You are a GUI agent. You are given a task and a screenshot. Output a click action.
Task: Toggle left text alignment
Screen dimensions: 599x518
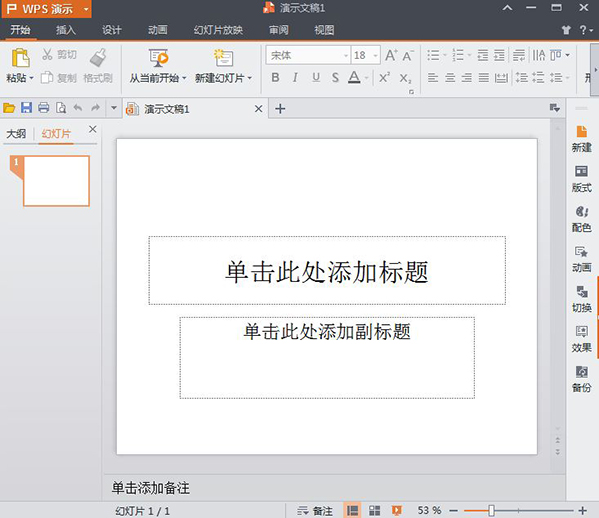tap(433, 78)
